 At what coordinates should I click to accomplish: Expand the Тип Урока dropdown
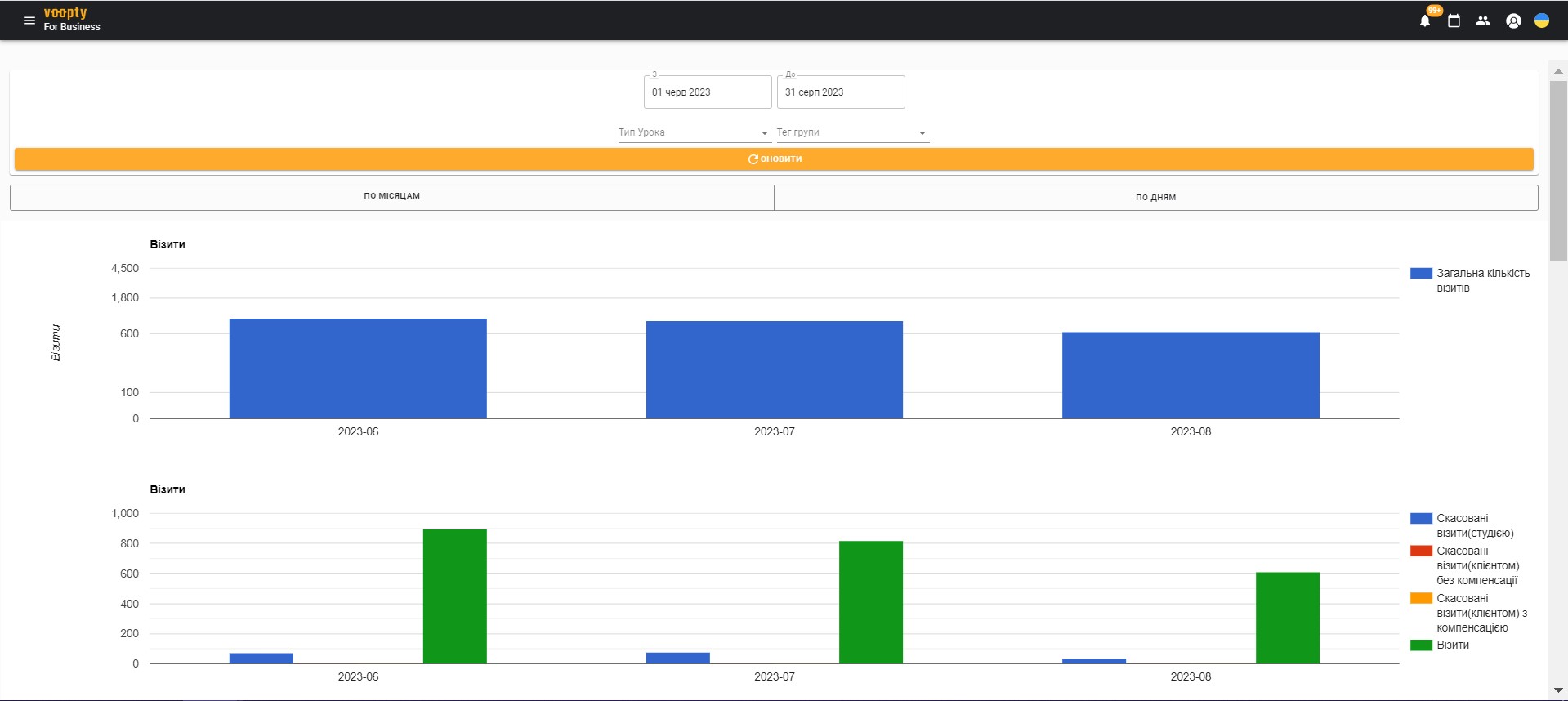coord(694,132)
